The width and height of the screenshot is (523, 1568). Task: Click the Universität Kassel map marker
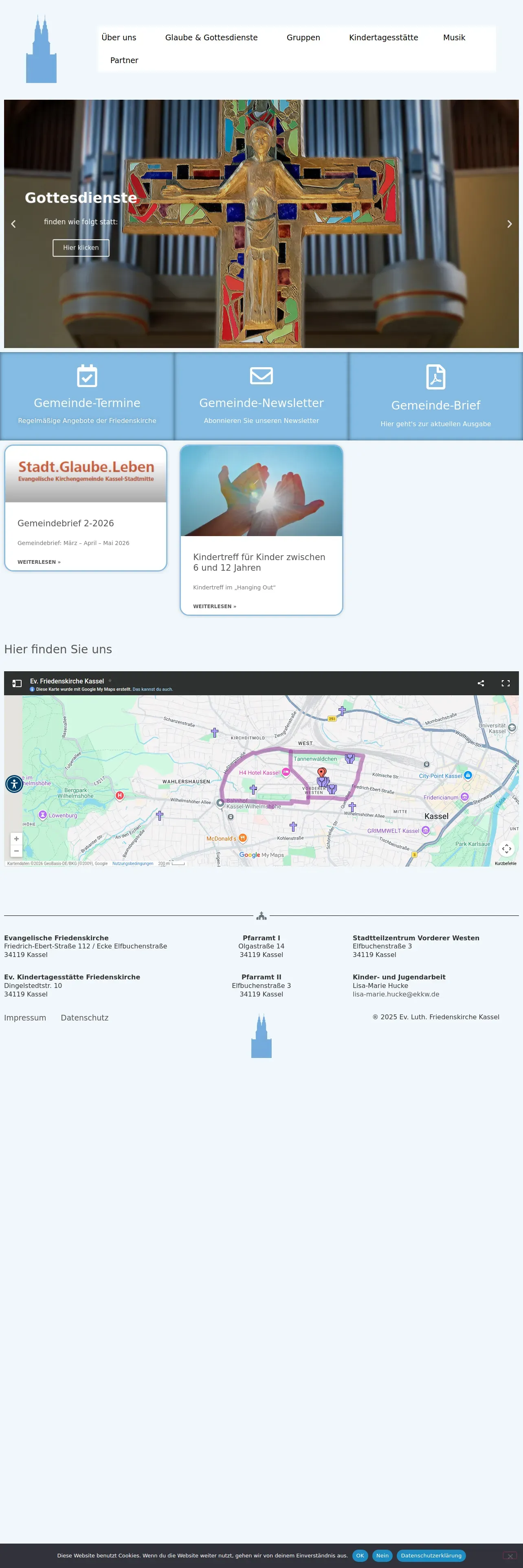coord(512,727)
